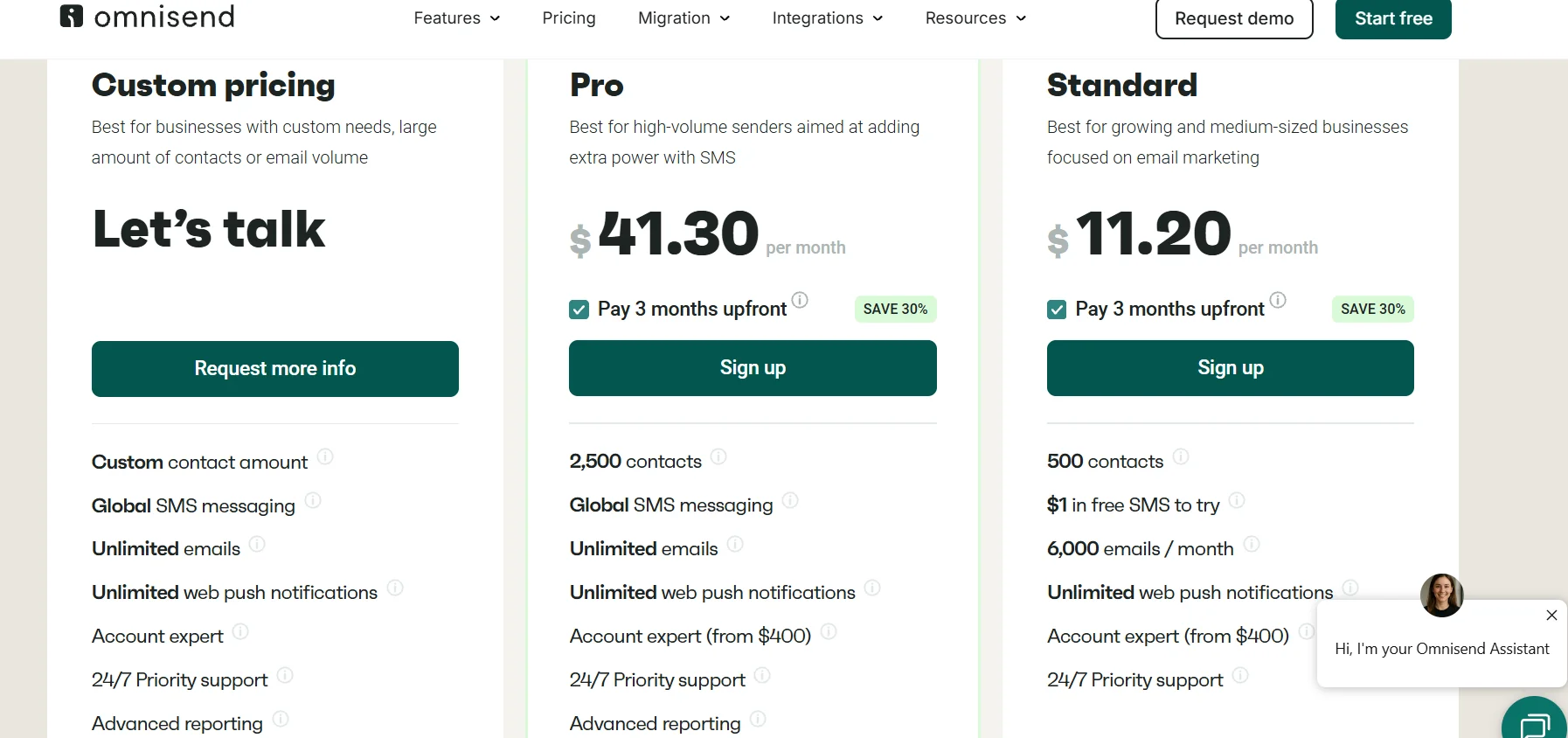Click the assistant avatar photo

(x=1441, y=595)
